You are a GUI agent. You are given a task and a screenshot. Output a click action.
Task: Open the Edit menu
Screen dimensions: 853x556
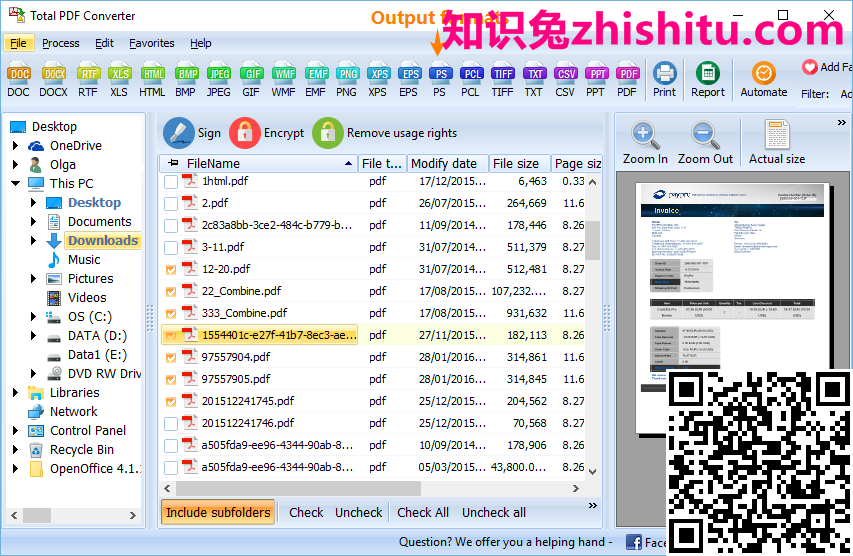104,43
